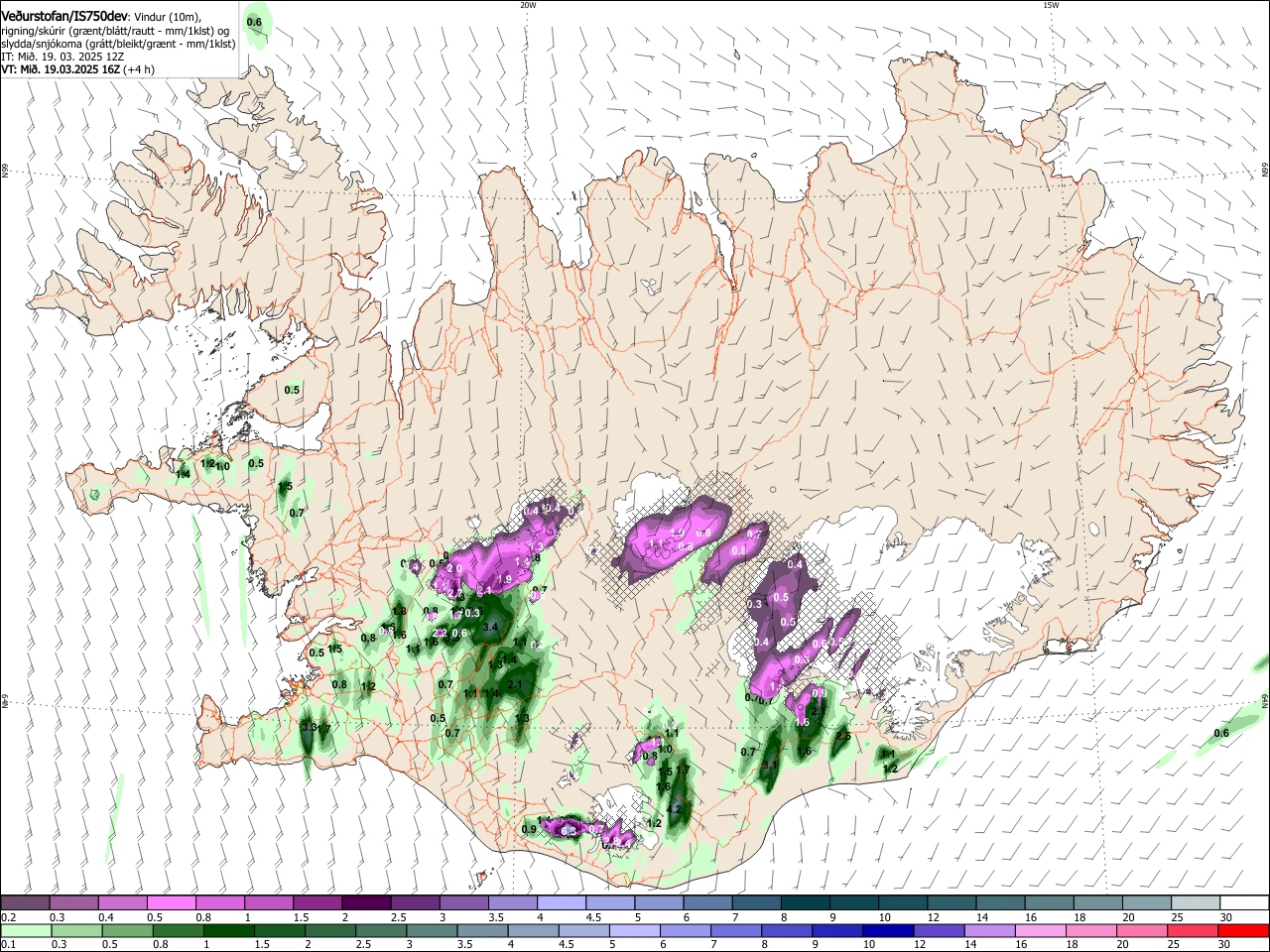
Task: Click the snow scale swatch between 4 and 4.5
Action: [561, 903]
